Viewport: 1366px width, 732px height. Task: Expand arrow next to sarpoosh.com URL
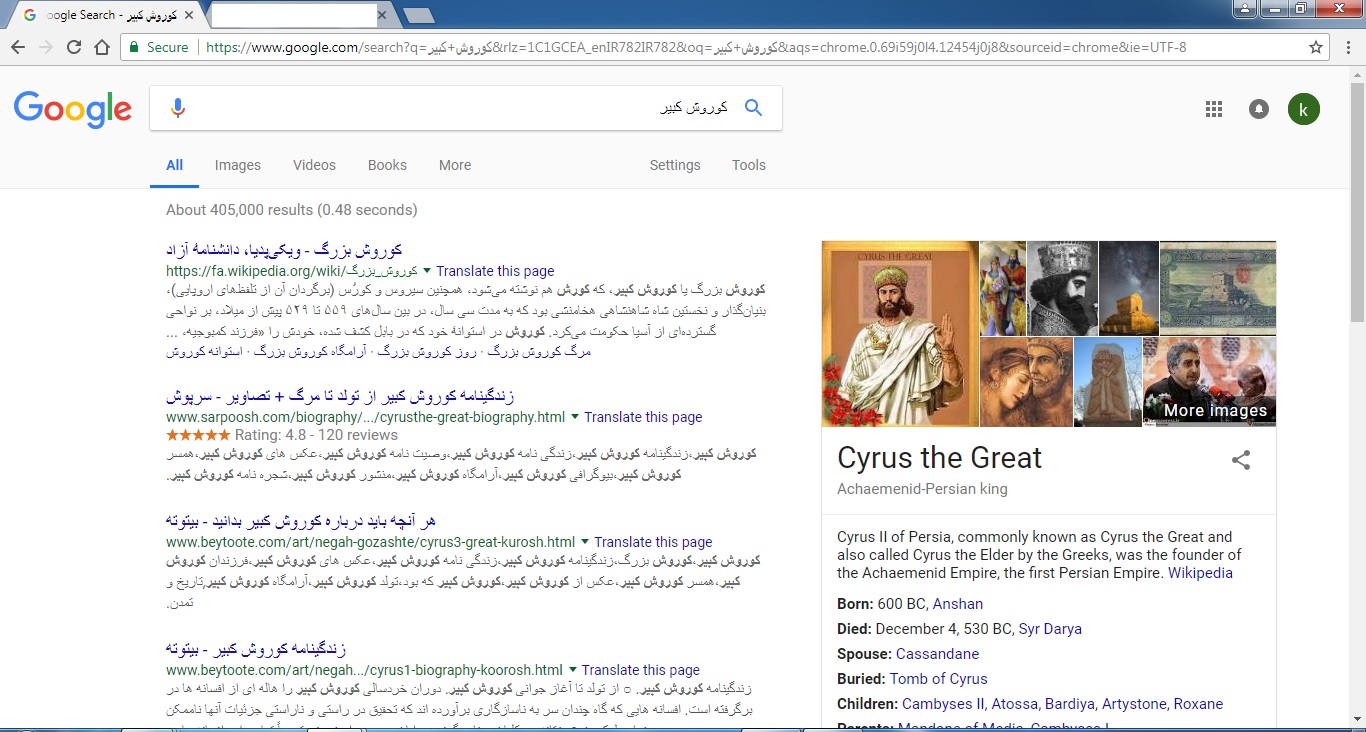[x=575, y=417]
